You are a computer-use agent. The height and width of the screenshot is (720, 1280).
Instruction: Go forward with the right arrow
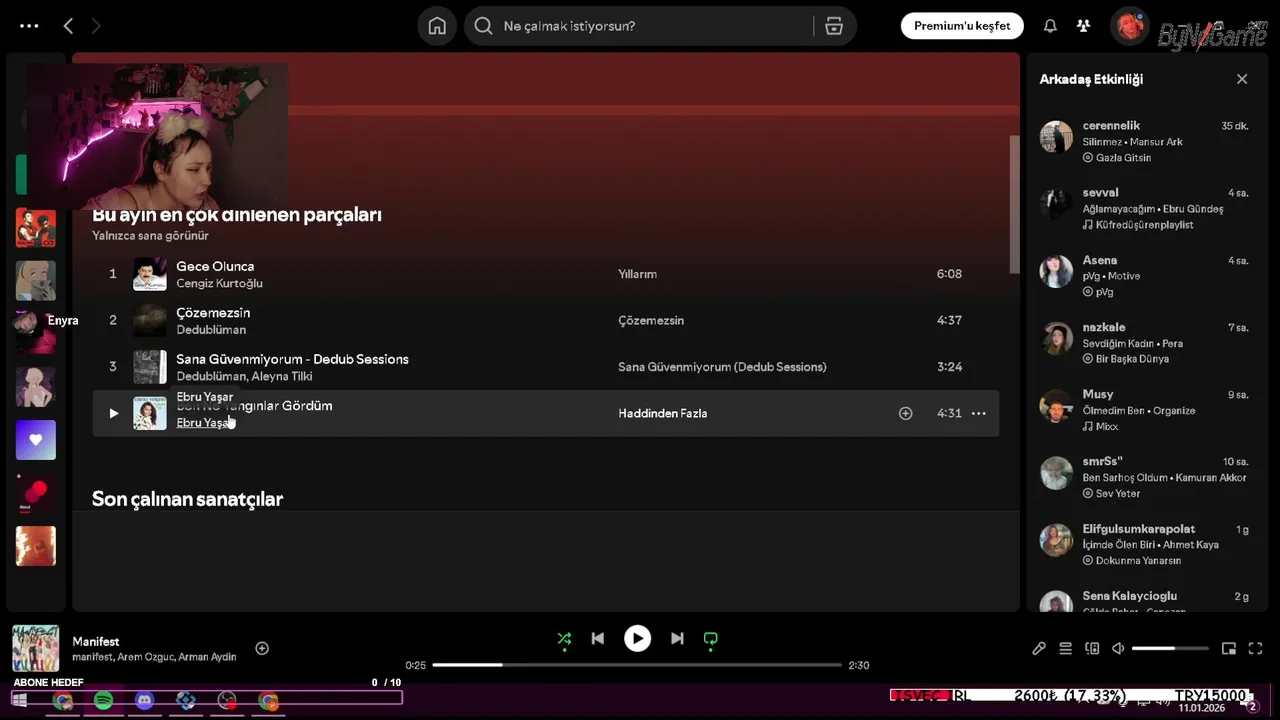[x=96, y=26]
